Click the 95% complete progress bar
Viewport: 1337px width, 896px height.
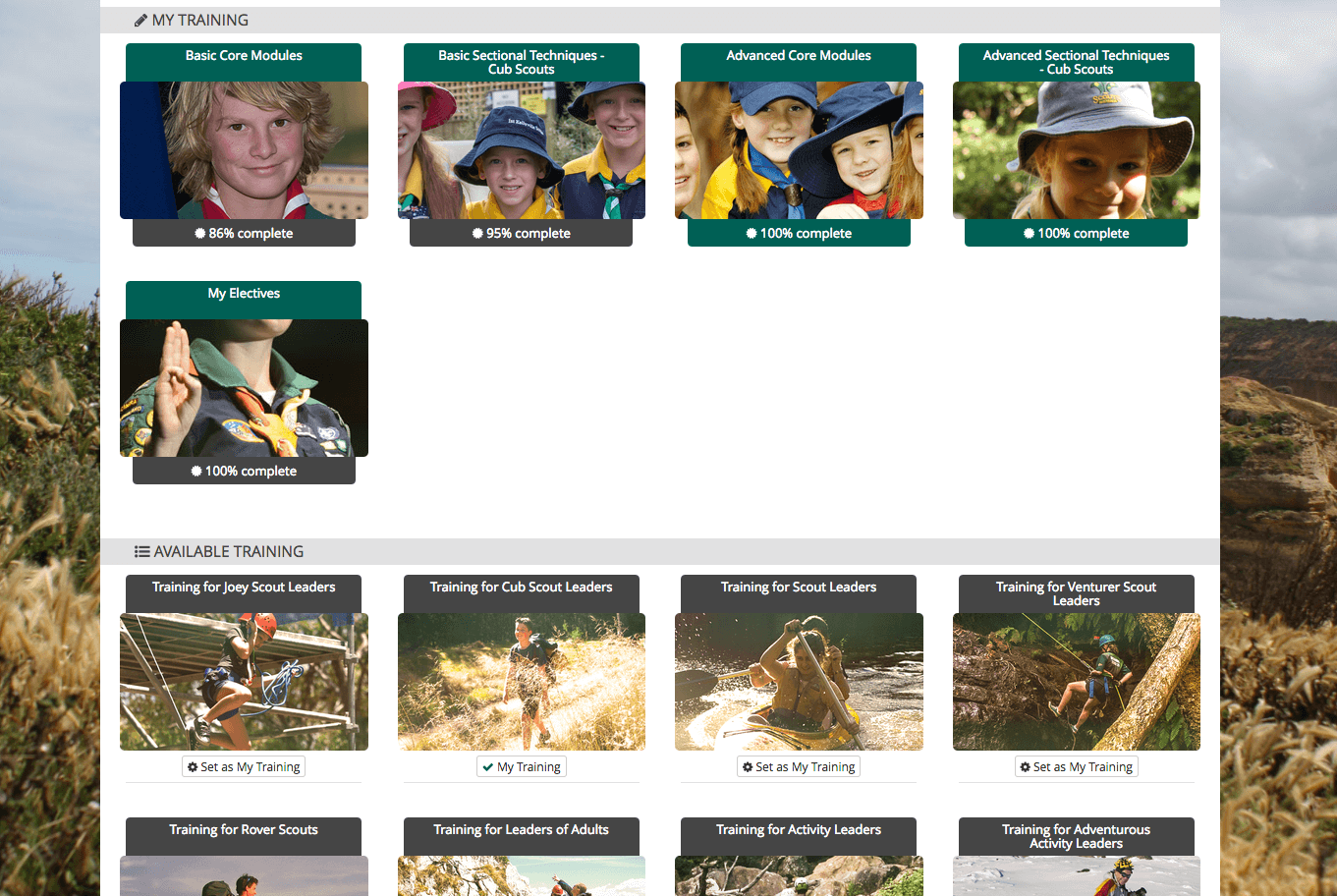522,233
